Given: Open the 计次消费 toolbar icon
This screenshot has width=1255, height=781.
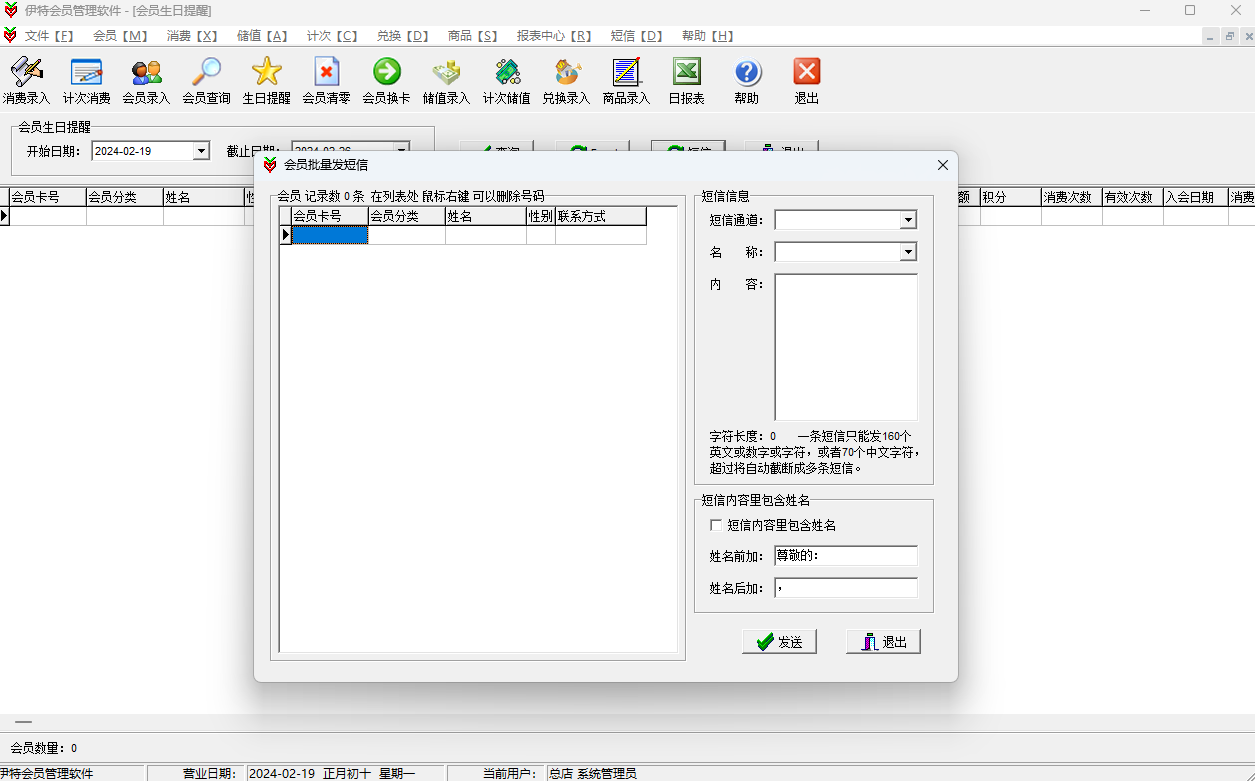Looking at the screenshot, I should pyautogui.click(x=87, y=81).
